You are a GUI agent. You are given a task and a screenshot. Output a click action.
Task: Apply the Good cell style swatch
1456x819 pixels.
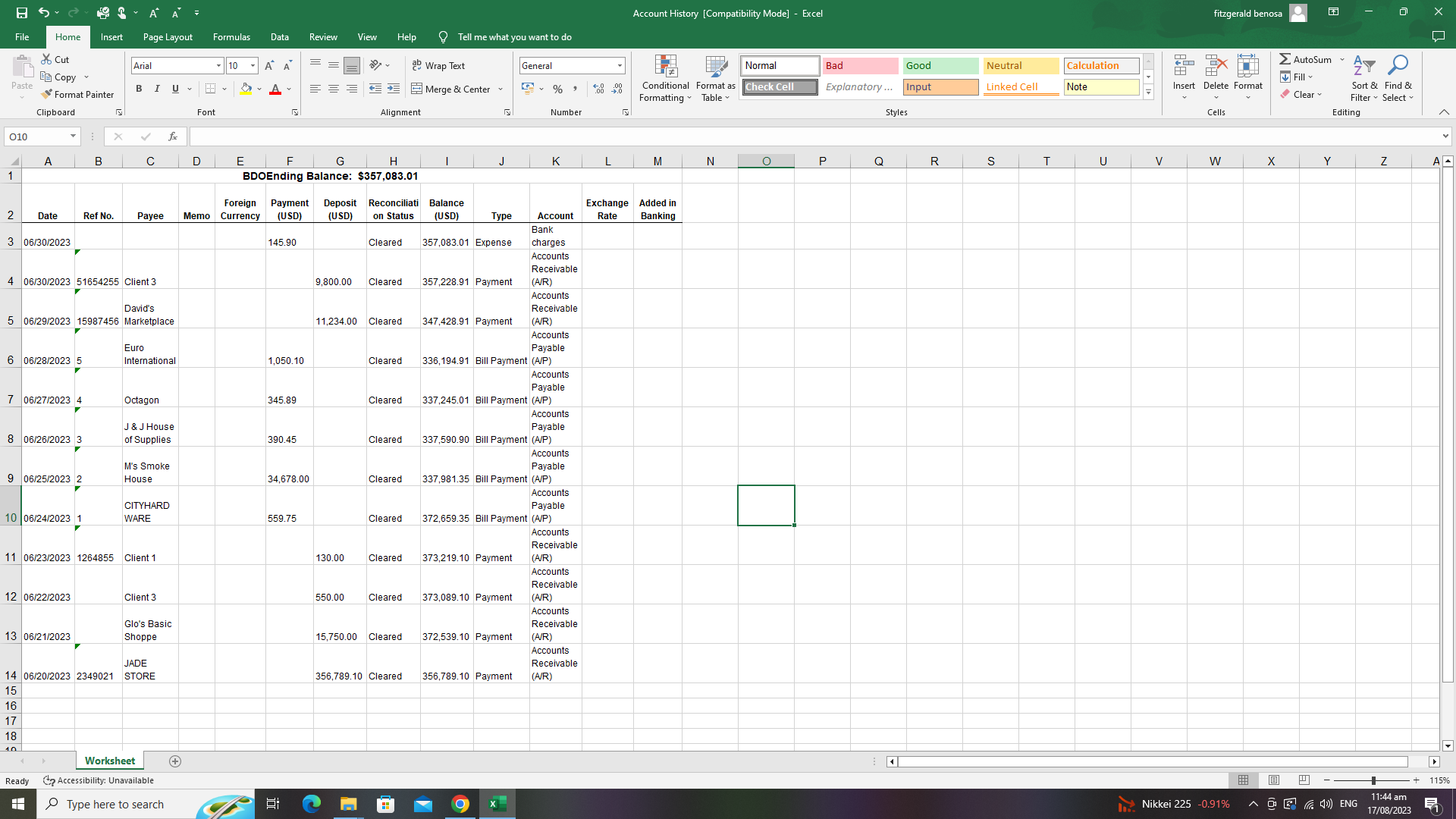[940, 66]
